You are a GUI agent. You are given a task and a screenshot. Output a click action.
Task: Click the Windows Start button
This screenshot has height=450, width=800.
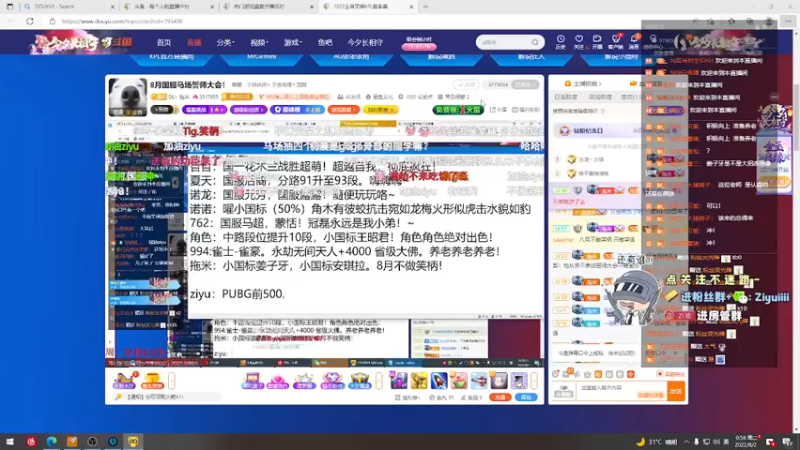[10, 441]
